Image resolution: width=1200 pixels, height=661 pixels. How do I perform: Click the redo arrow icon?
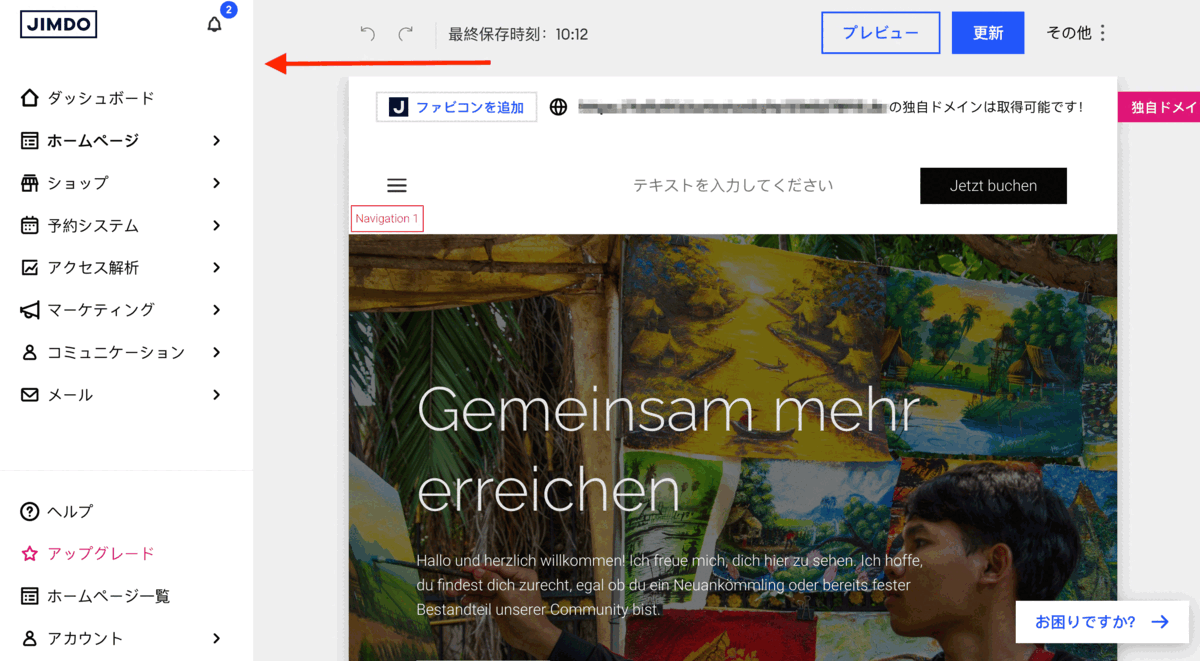[x=405, y=33]
